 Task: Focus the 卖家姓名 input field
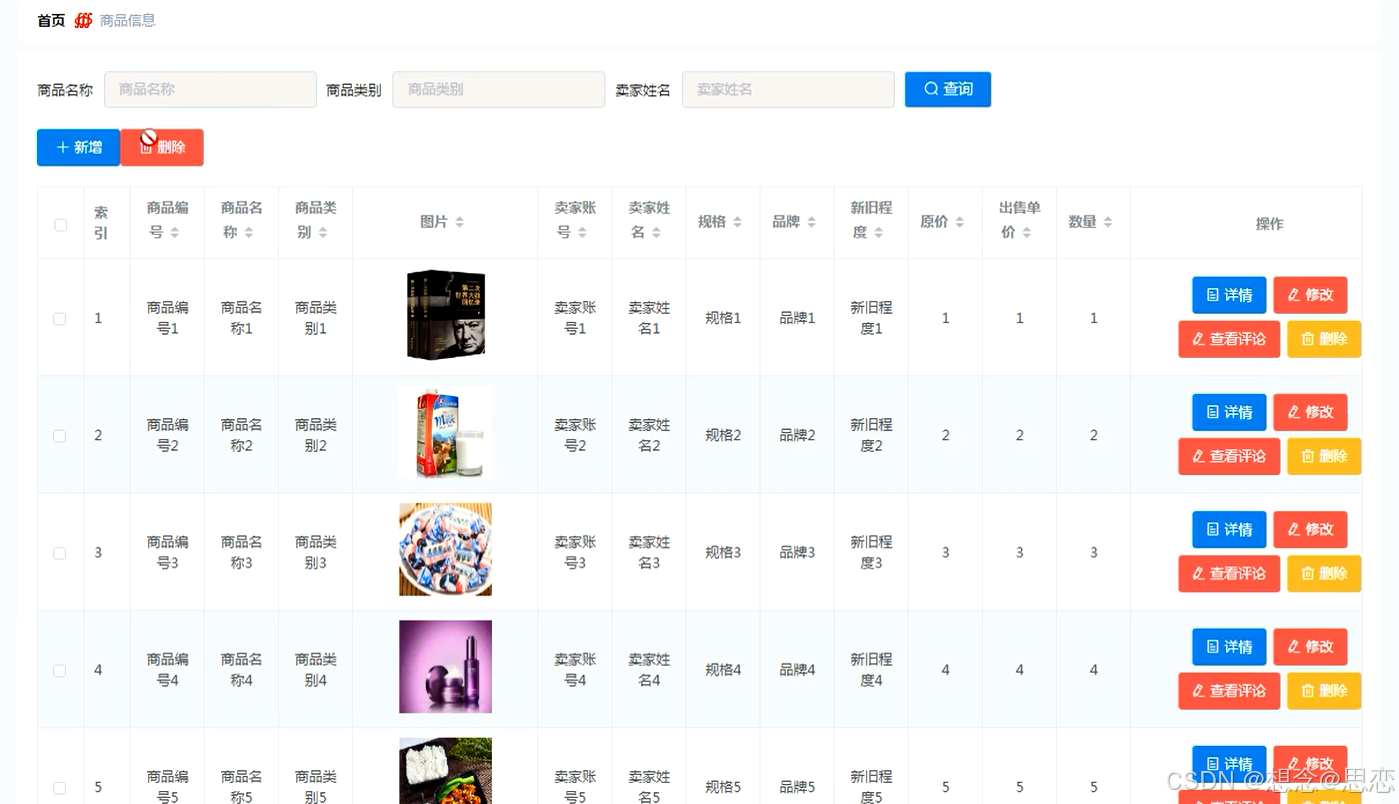(x=788, y=89)
